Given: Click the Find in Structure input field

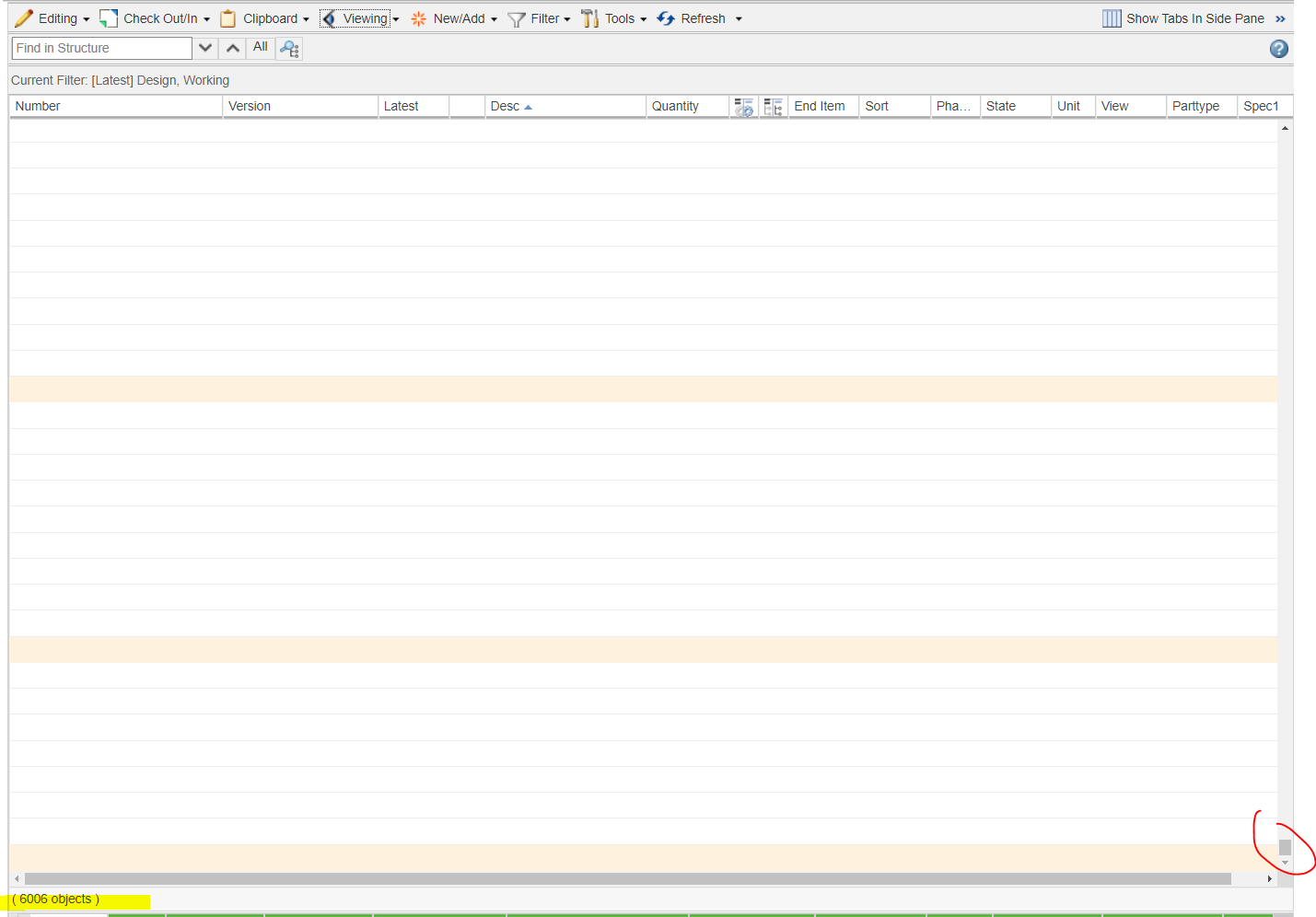Looking at the screenshot, I should (x=101, y=47).
